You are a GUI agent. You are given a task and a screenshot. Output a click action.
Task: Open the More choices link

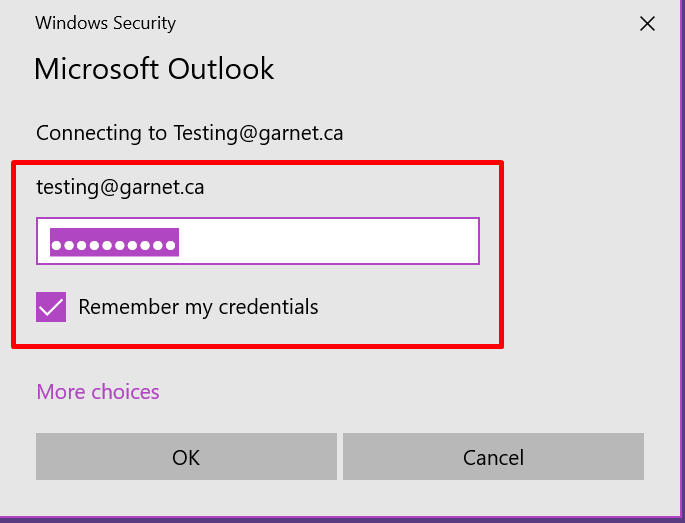point(98,392)
